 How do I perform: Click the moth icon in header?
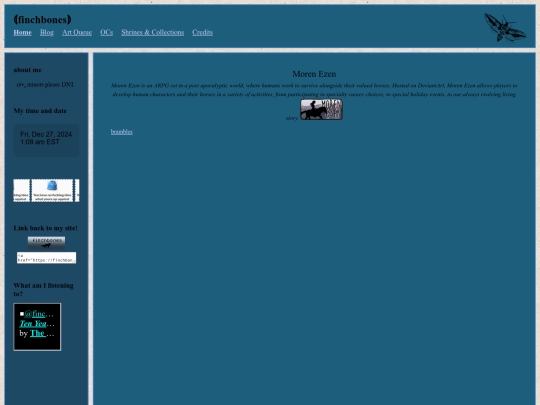(x=505, y=28)
